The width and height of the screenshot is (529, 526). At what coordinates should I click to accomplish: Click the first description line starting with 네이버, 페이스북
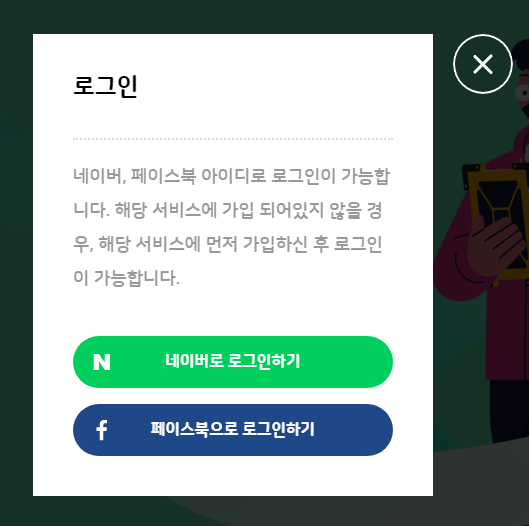(x=231, y=176)
